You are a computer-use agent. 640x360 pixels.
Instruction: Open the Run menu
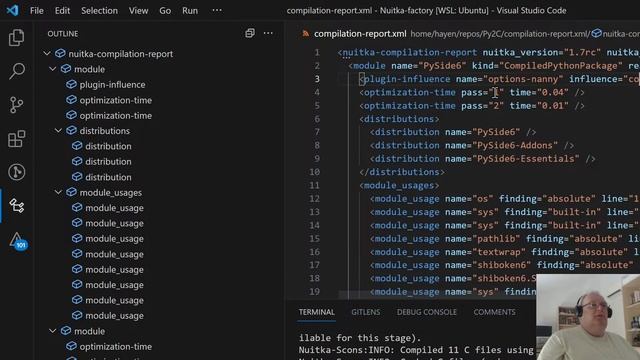point(190,11)
